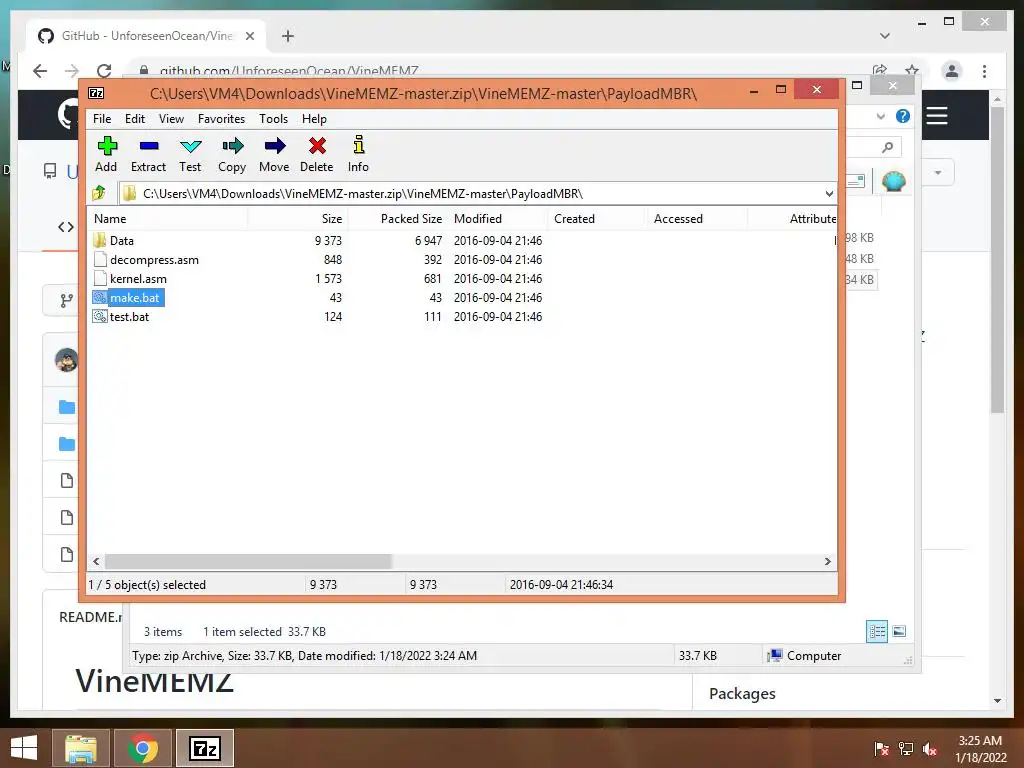Open the Chrome profile avatar
This screenshot has width=1024, height=768.
pyautogui.click(x=952, y=71)
